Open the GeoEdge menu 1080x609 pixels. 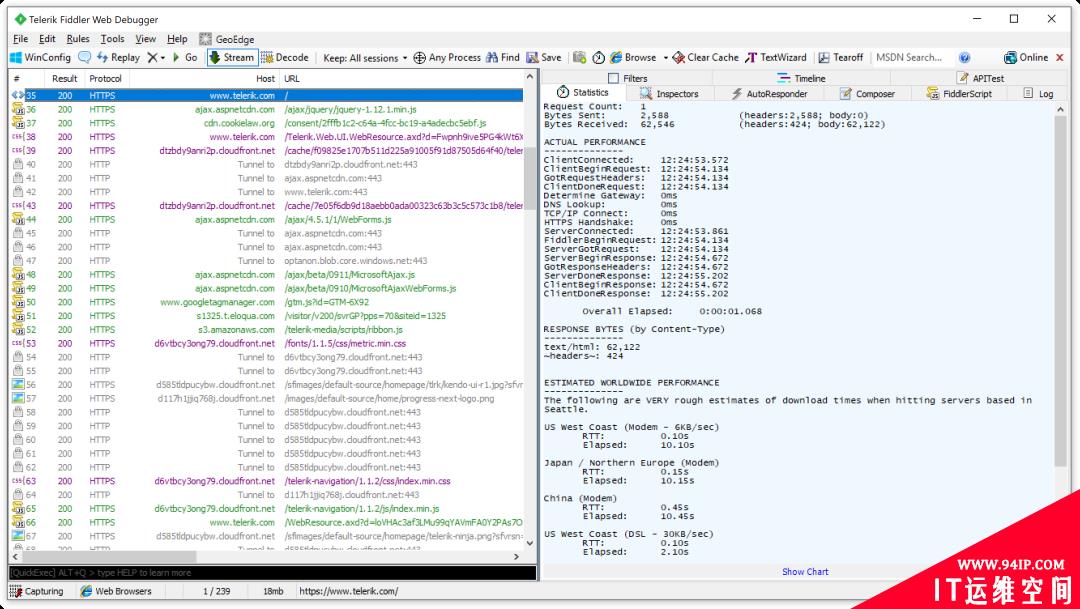(x=227, y=39)
